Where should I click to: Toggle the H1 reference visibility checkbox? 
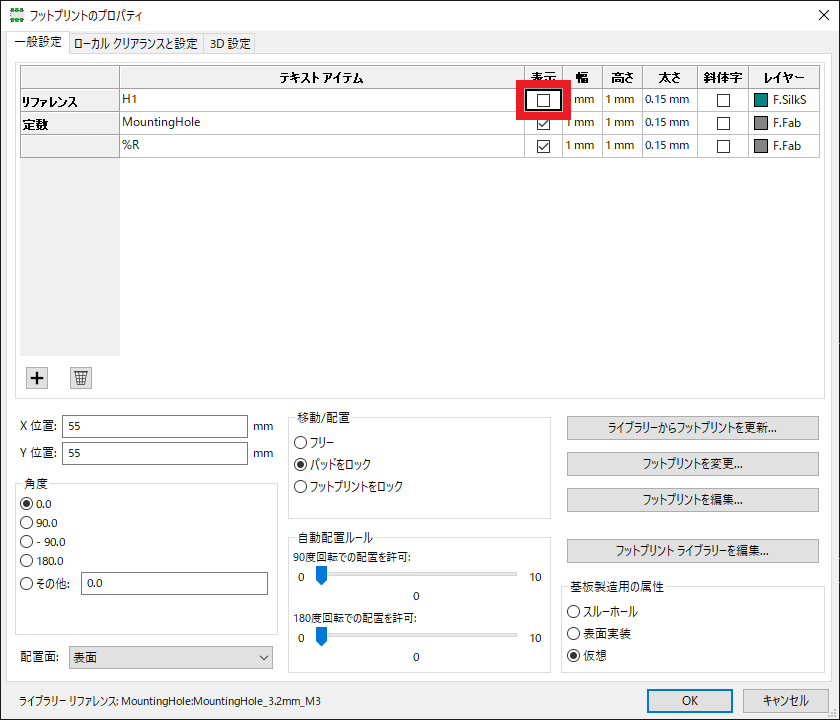click(x=543, y=100)
